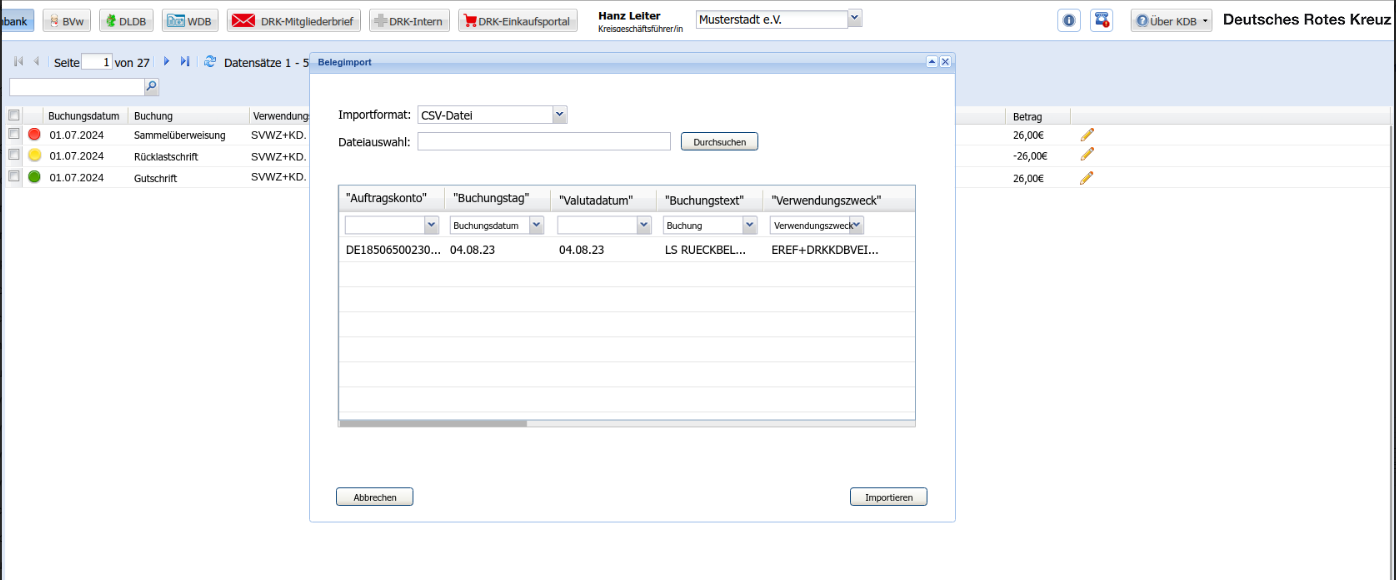Open the support phone icon with red alert
This screenshot has width=1396, height=580.
pyautogui.click(x=1101, y=21)
